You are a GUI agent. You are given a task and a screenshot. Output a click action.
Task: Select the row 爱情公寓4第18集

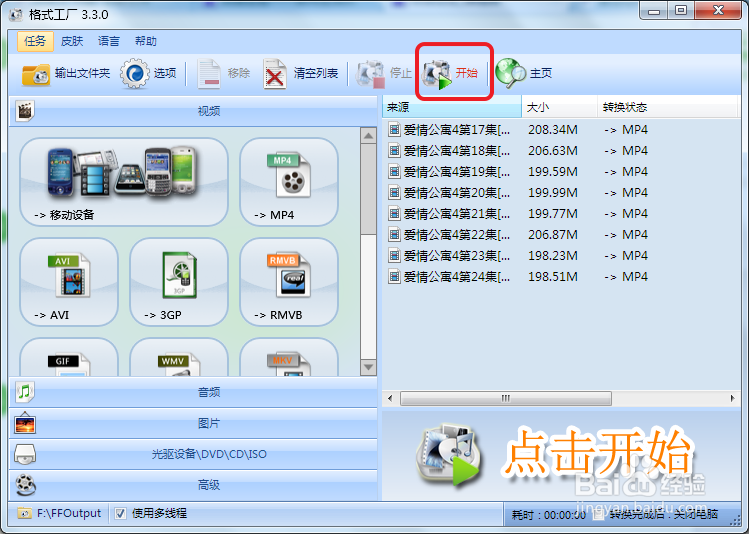(x=562, y=150)
